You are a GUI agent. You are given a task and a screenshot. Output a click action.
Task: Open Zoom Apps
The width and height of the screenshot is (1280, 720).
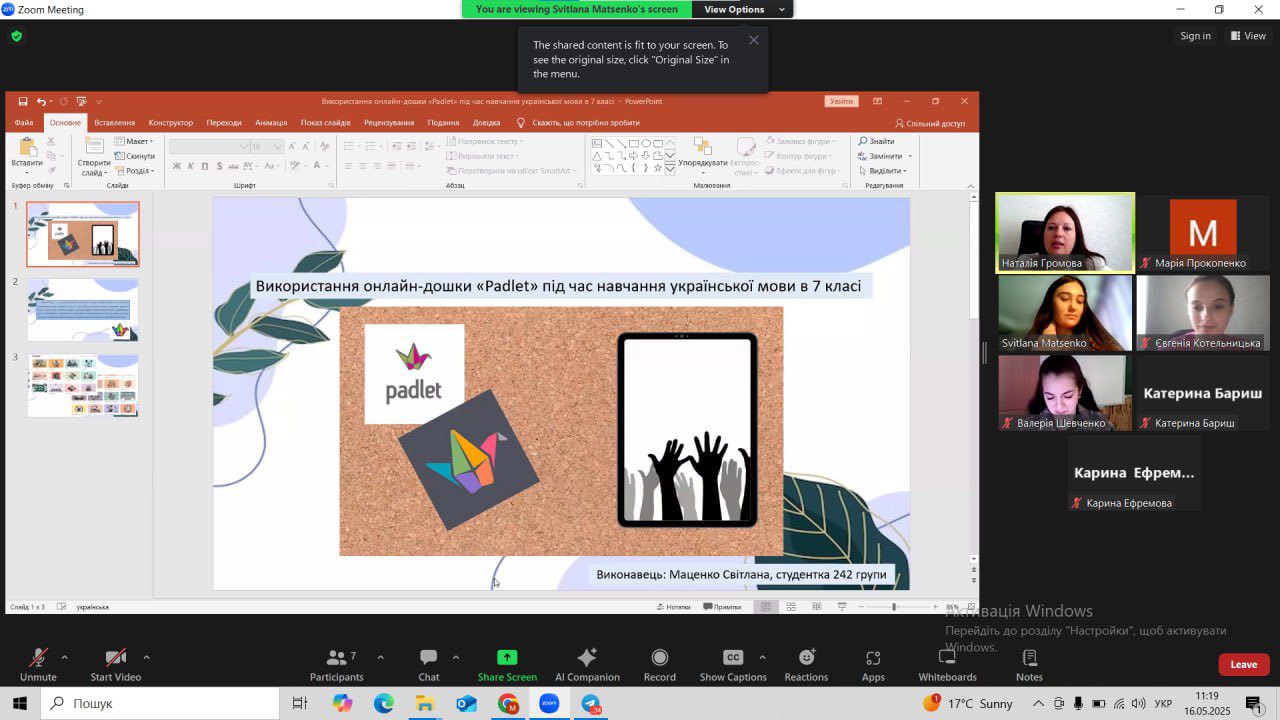click(x=873, y=664)
